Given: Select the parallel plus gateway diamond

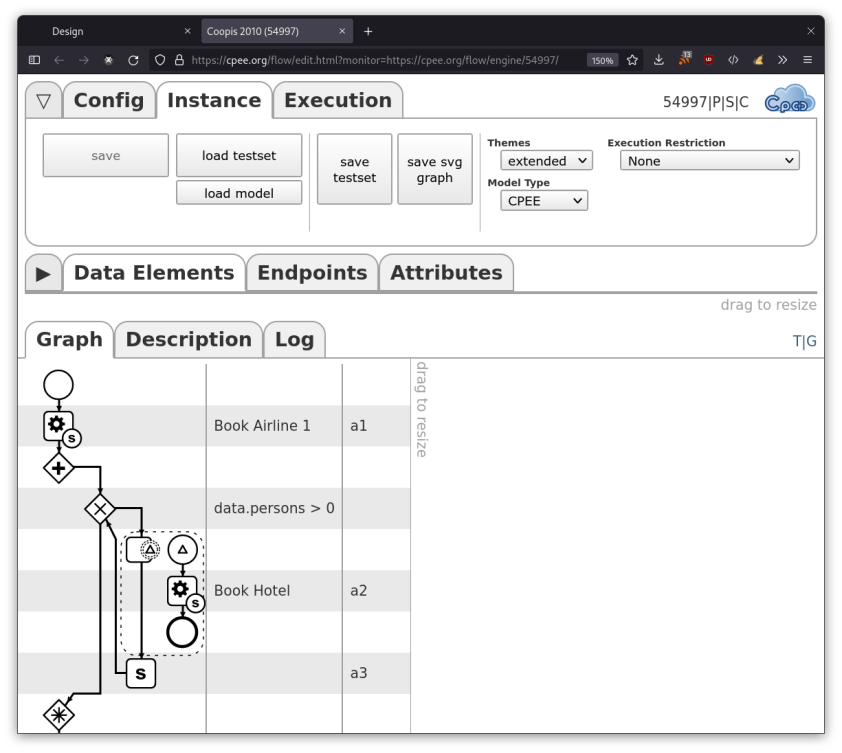Looking at the screenshot, I should [x=59, y=467].
